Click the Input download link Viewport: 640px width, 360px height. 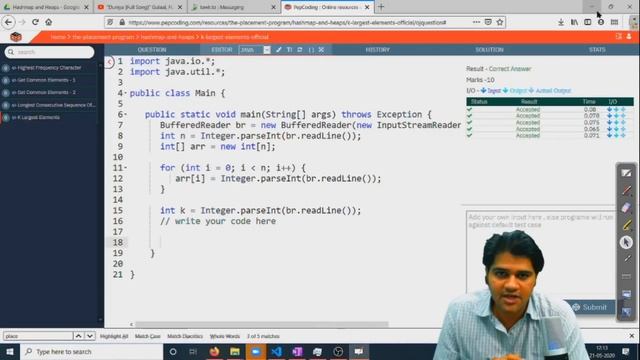pyautogui.click(x=491, y=91)
